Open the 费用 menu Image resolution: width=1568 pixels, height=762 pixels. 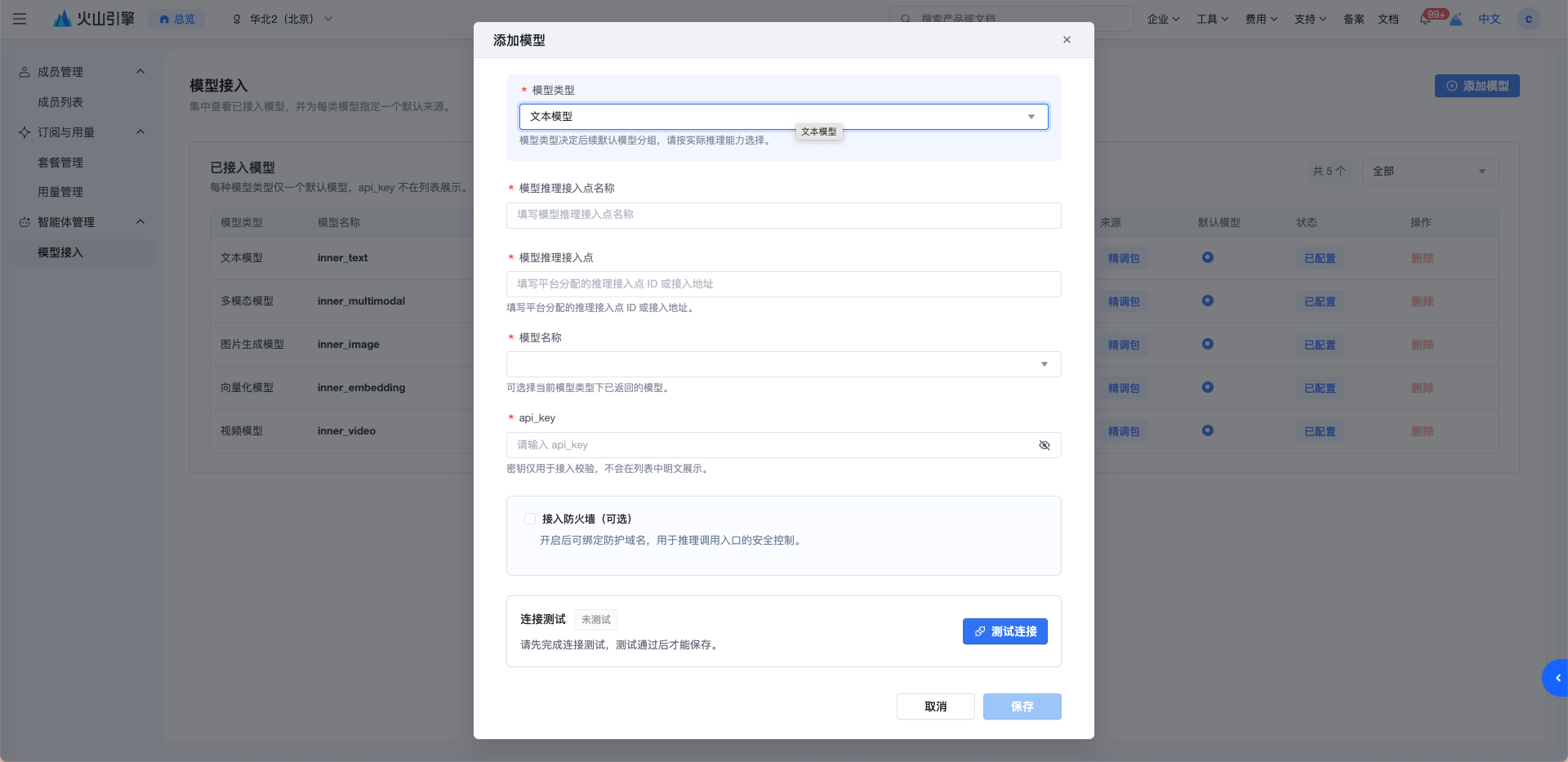click(x=1261, y=19)
